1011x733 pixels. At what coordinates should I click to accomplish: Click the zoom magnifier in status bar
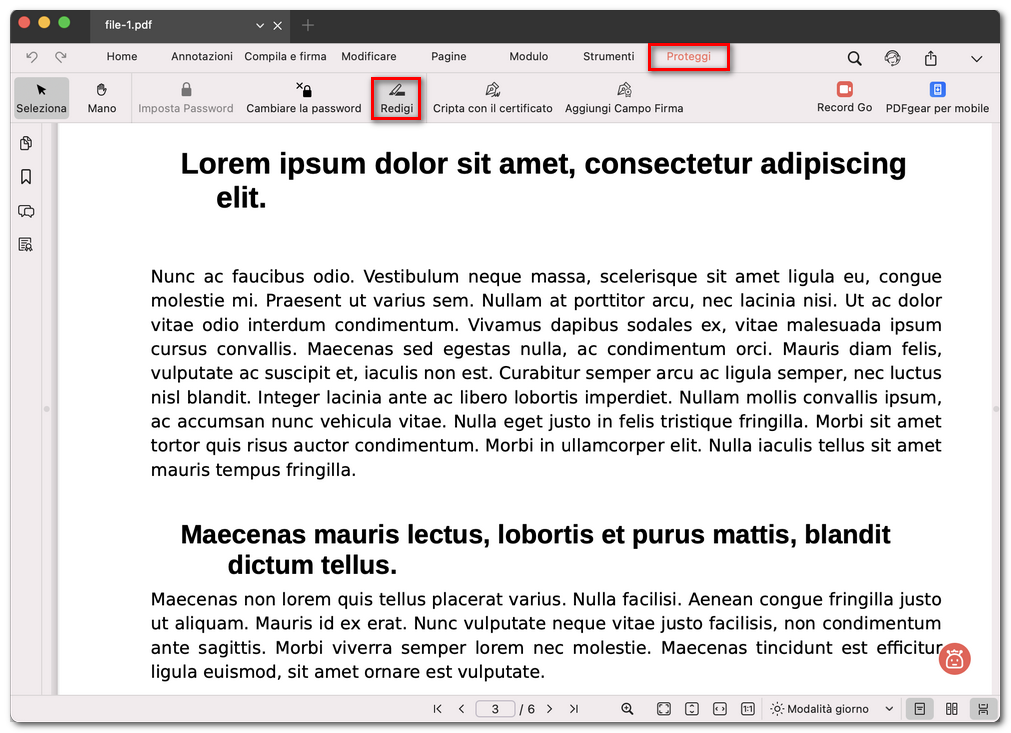(x=627, y=708)
